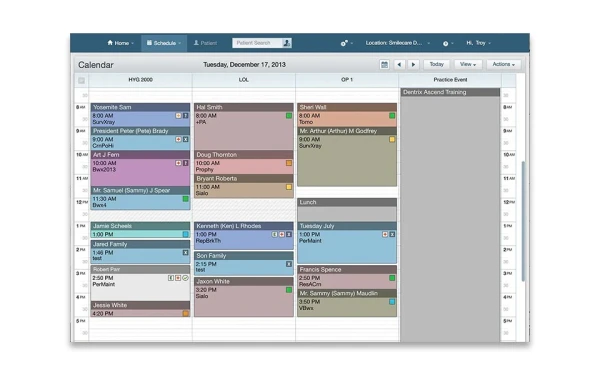Open the Jessie White appointment header
Image resolution: width=600 pixels, height=375 pixels.
(x=140, y=305)
